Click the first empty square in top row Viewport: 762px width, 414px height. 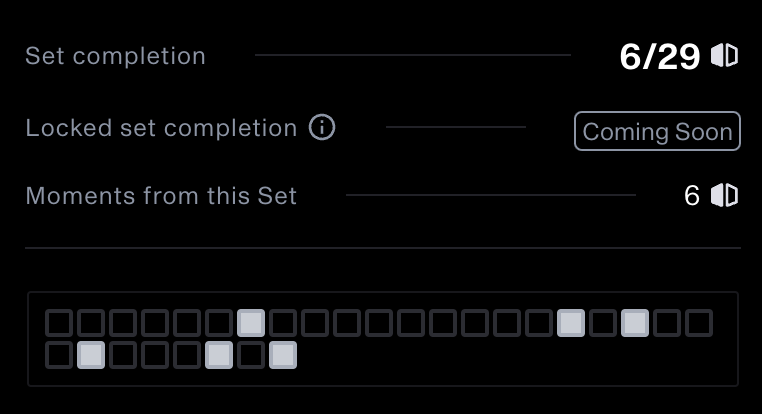pos(59,323)
